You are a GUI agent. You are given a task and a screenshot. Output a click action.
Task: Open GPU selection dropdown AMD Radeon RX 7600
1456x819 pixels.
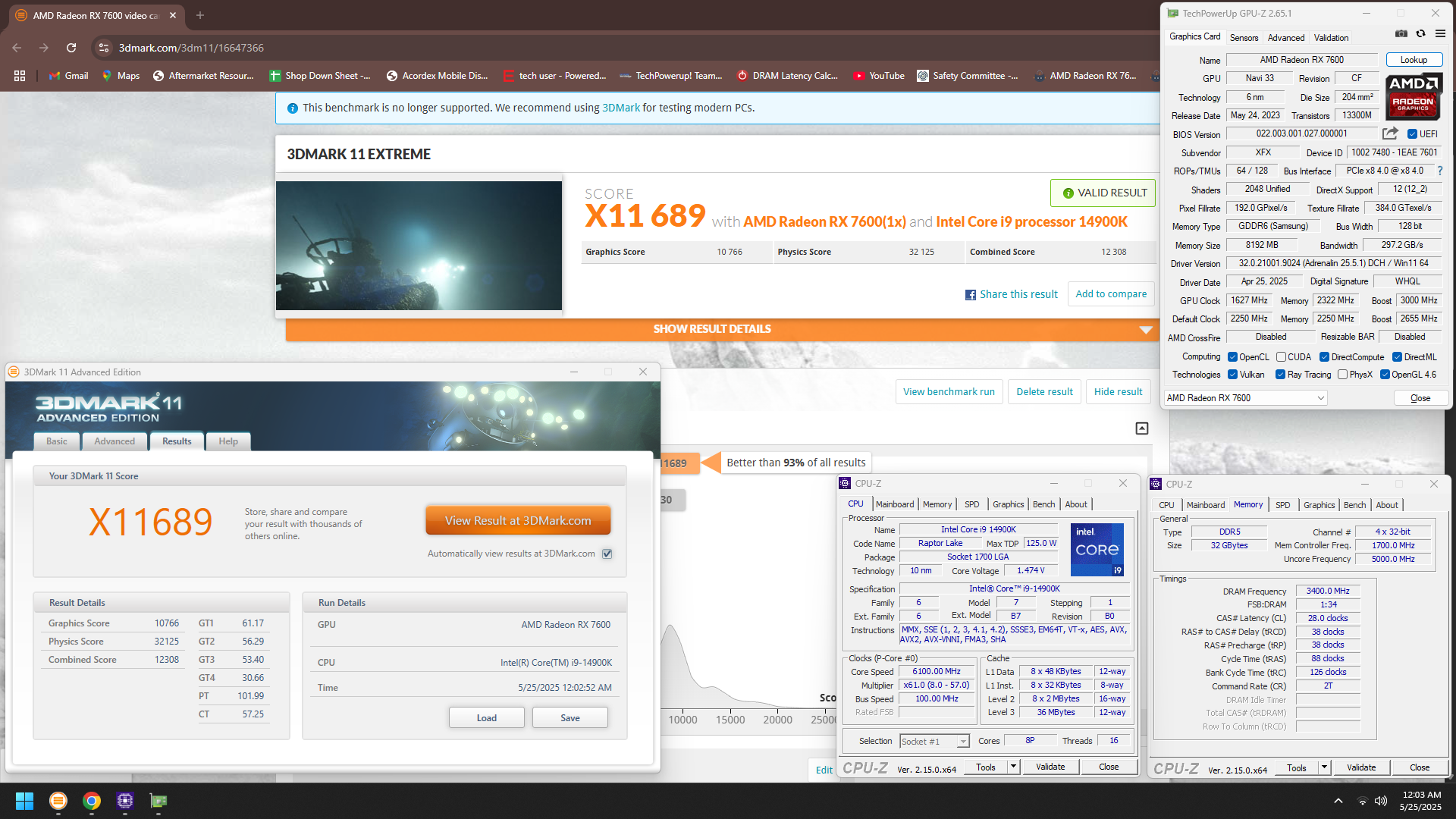pos(1246,398)
